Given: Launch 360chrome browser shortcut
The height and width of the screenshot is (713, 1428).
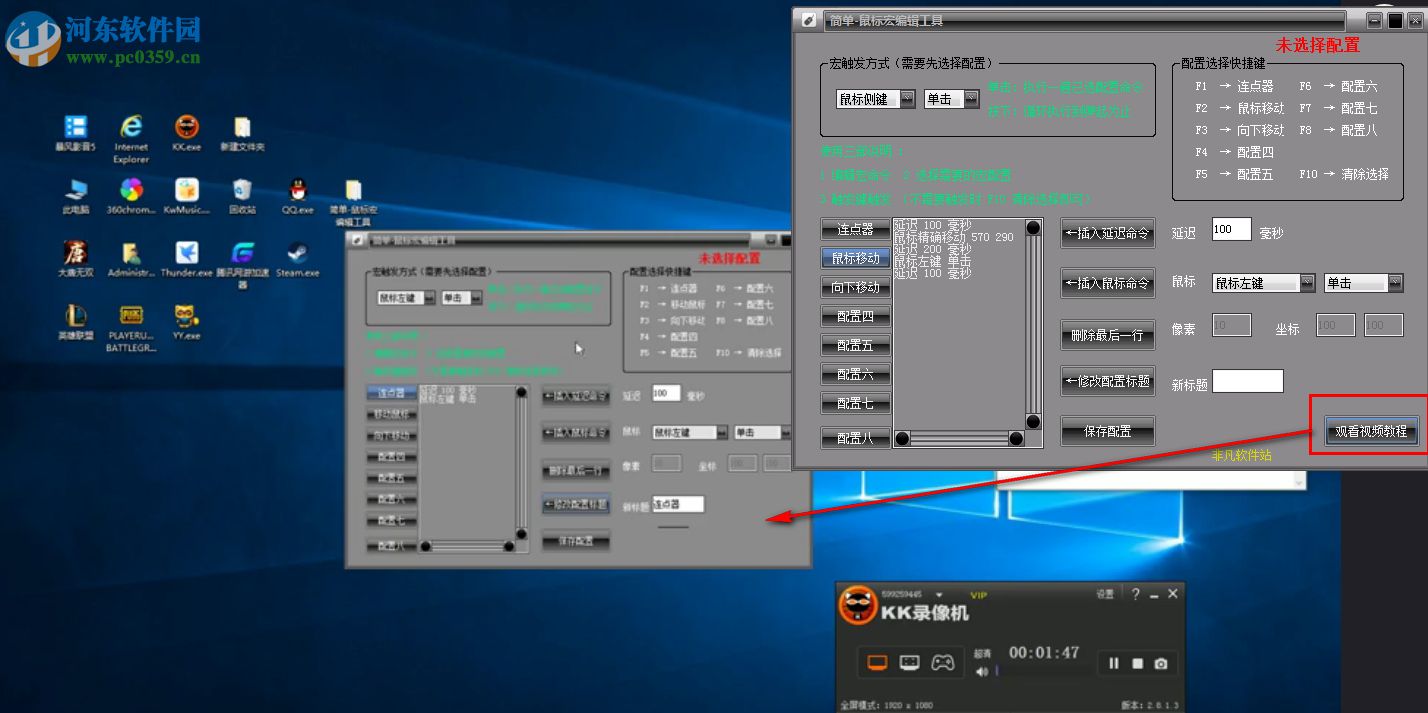Looking at the screenshot, I should click(131, 196).
